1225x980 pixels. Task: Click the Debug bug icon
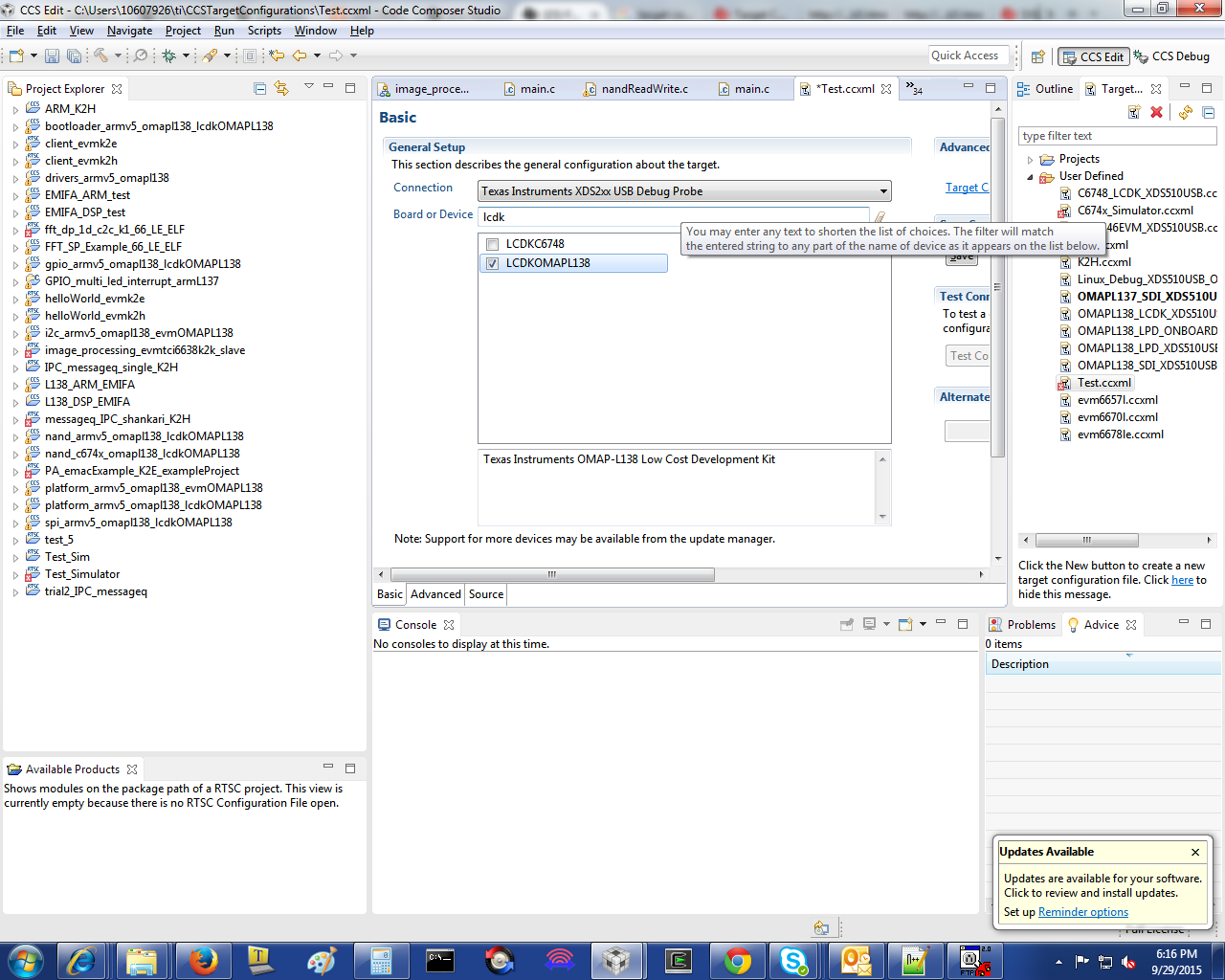click(x=168, y=56)
